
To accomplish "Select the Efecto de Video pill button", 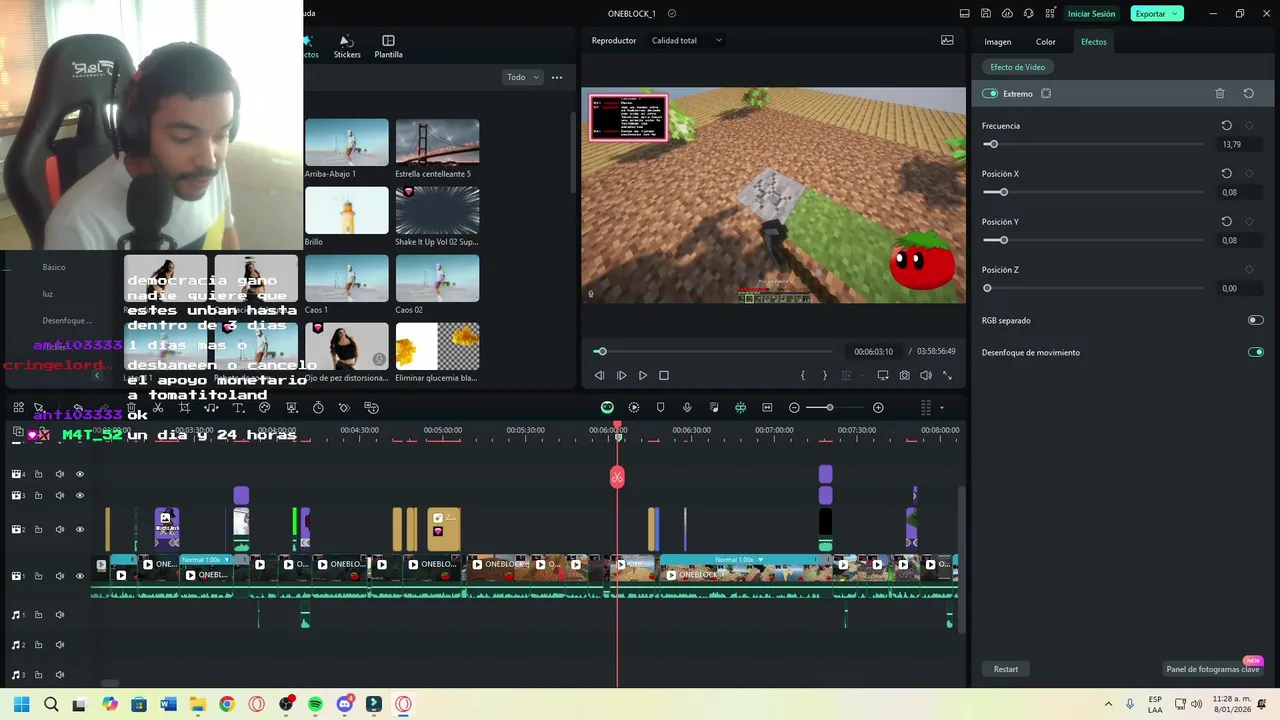I will click(1018, 67).
